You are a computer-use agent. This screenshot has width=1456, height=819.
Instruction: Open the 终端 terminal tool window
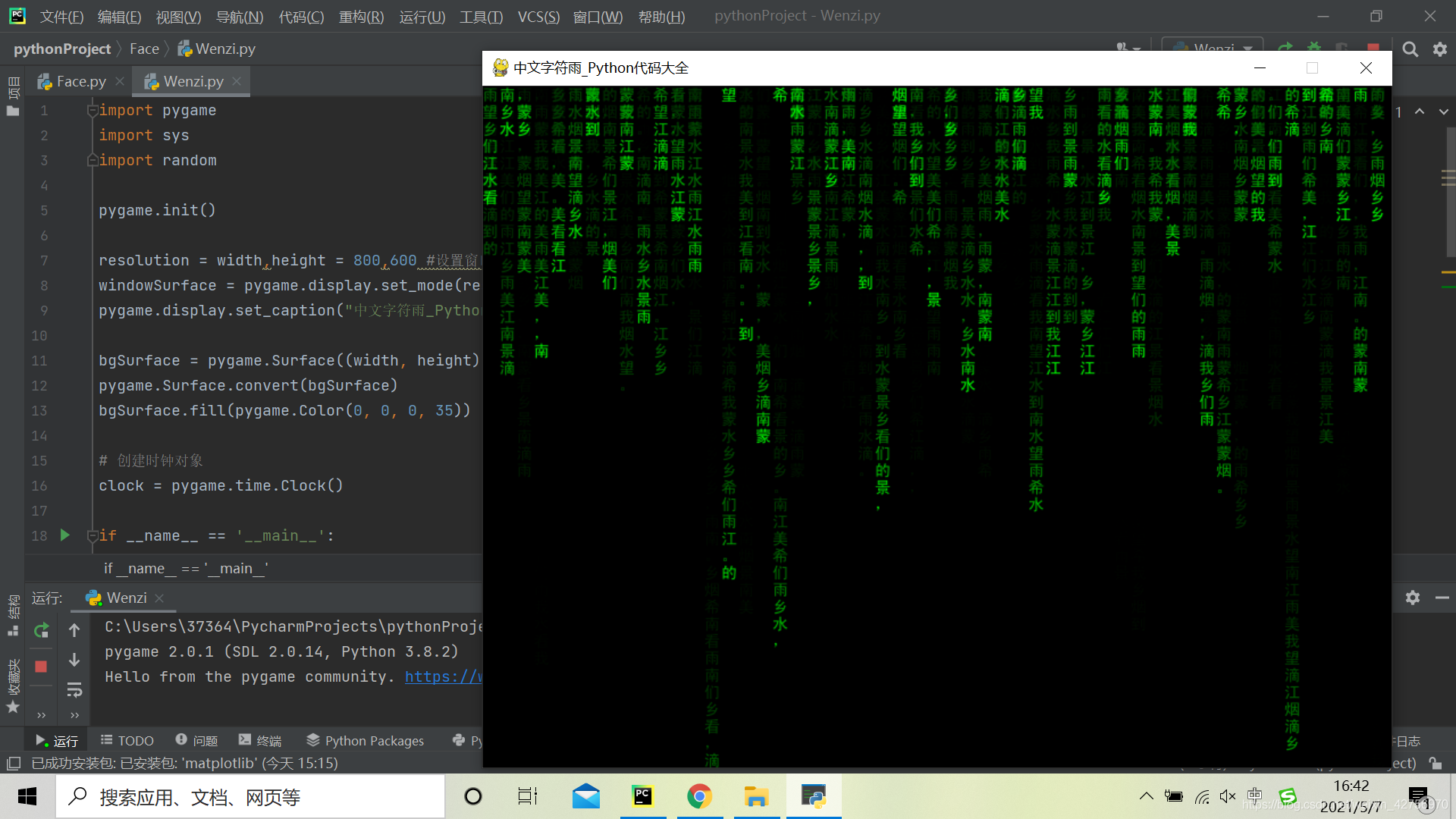260,740
